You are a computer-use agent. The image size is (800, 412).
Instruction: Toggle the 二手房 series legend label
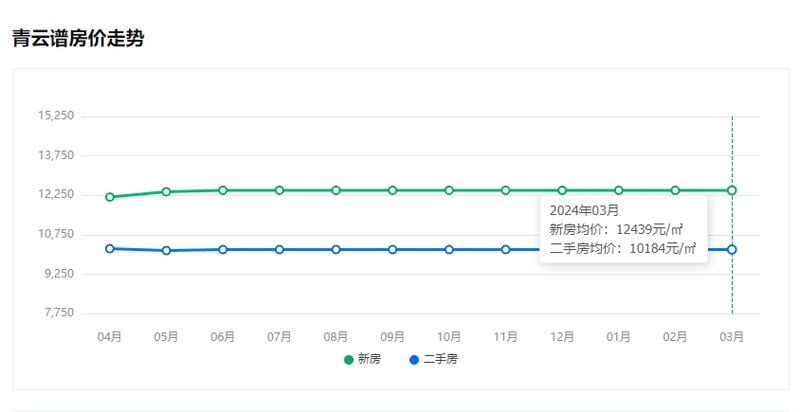pyautogui.click(x=440, y=359)
